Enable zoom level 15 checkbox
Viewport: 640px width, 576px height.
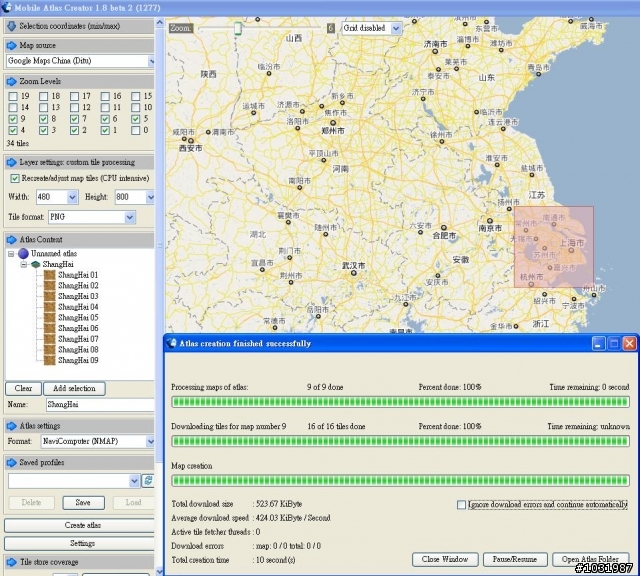[136, 96]
